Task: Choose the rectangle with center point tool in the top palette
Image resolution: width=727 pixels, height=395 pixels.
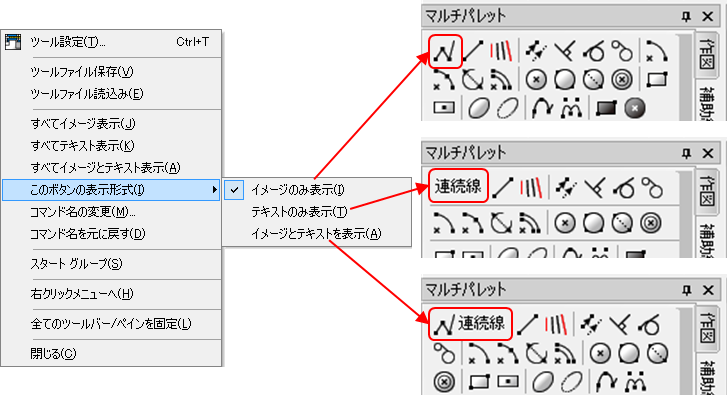Action: [x=444, y=108]
